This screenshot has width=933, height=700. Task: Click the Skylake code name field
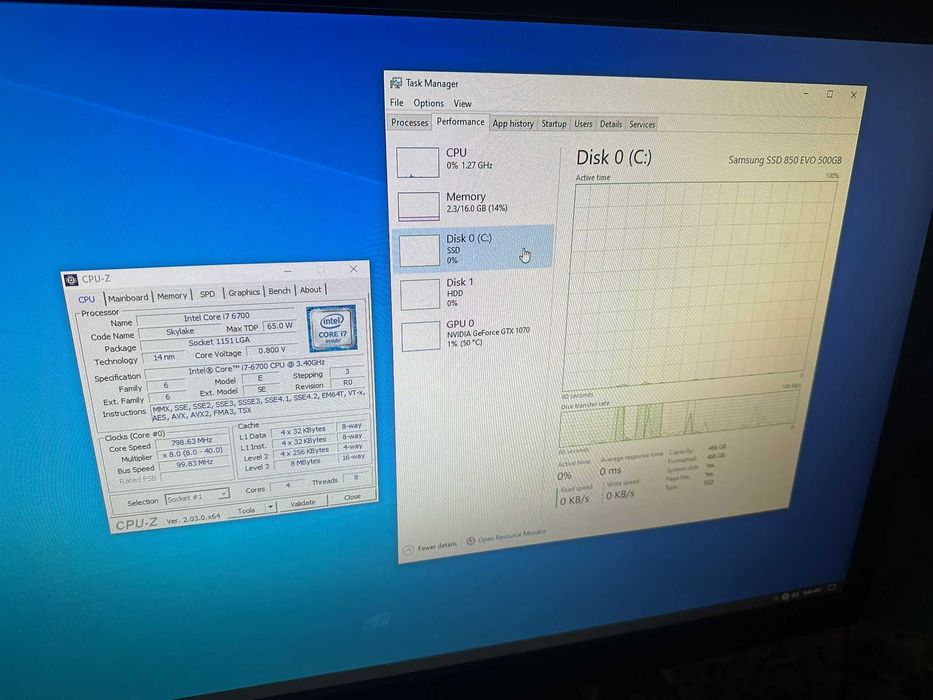click(180, 331)
